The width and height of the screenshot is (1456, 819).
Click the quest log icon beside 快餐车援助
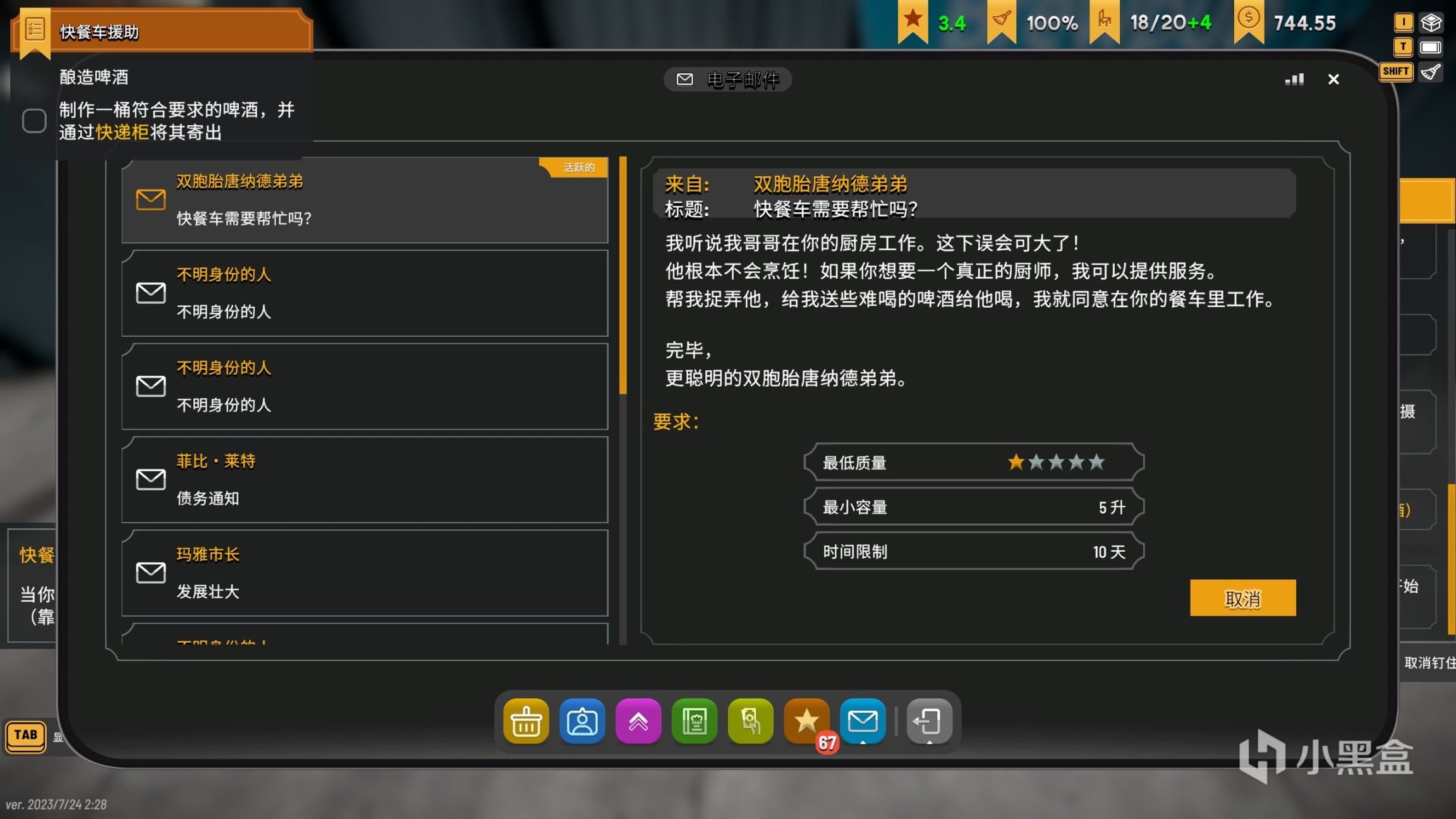pyautogui.click(x=35, y=30)
